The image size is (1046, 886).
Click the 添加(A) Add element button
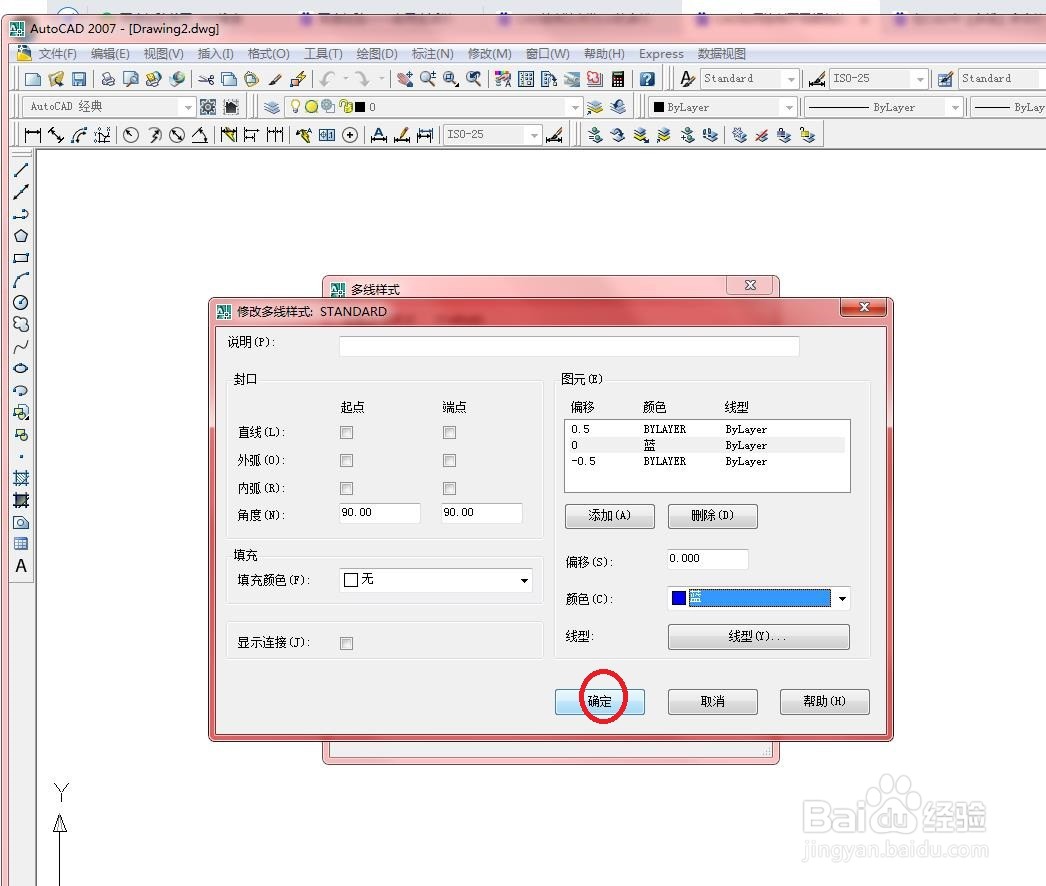[609, 516]
